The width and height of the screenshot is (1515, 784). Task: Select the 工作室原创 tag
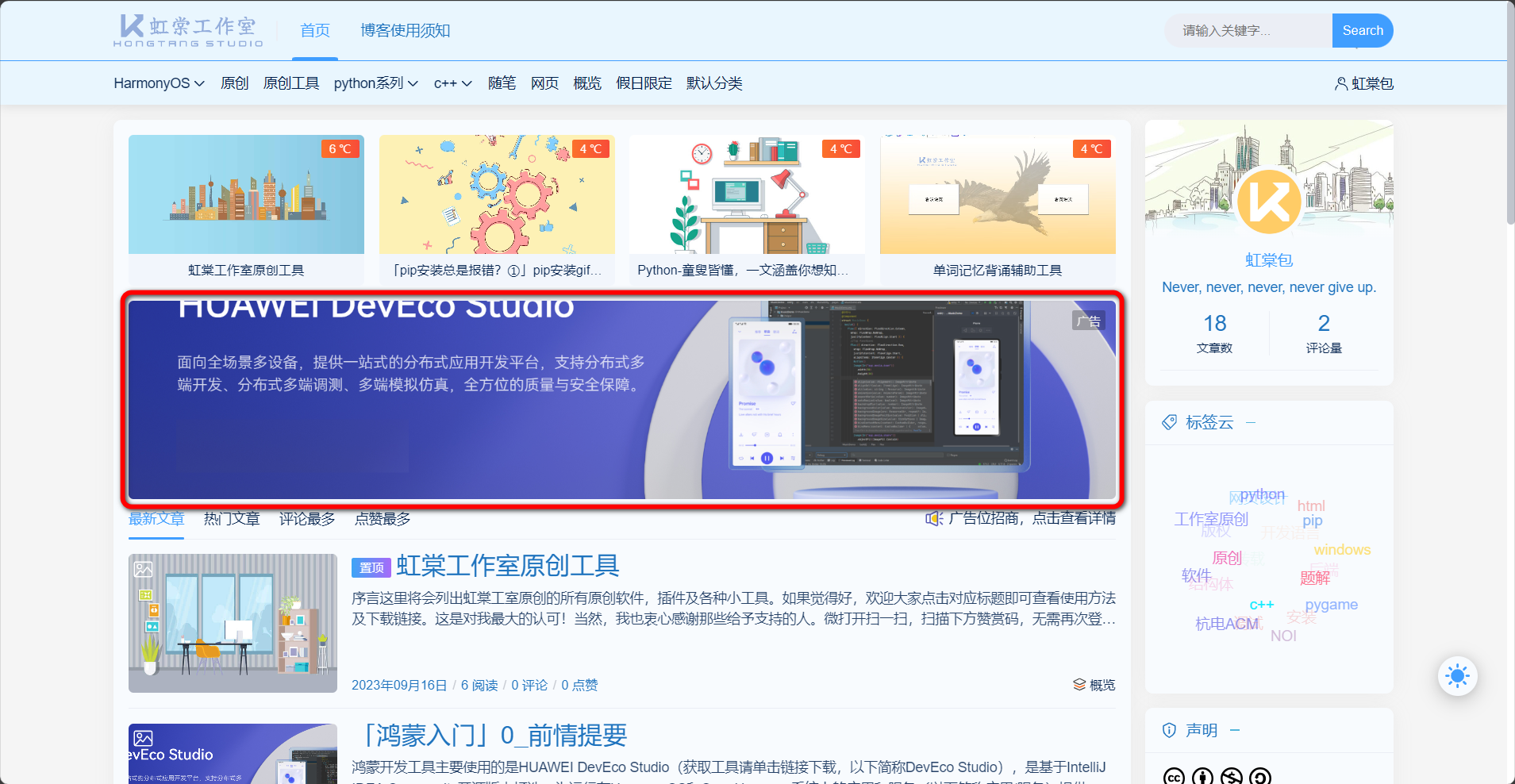coord(1211,519)
